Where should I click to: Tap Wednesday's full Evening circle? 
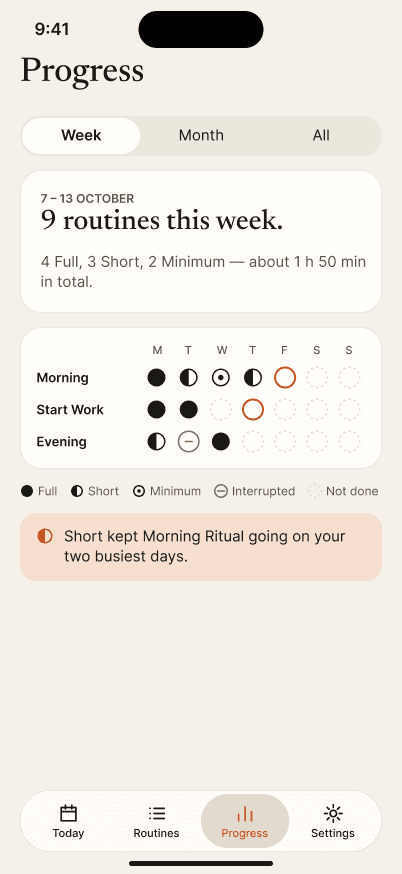tap(221, 442)
